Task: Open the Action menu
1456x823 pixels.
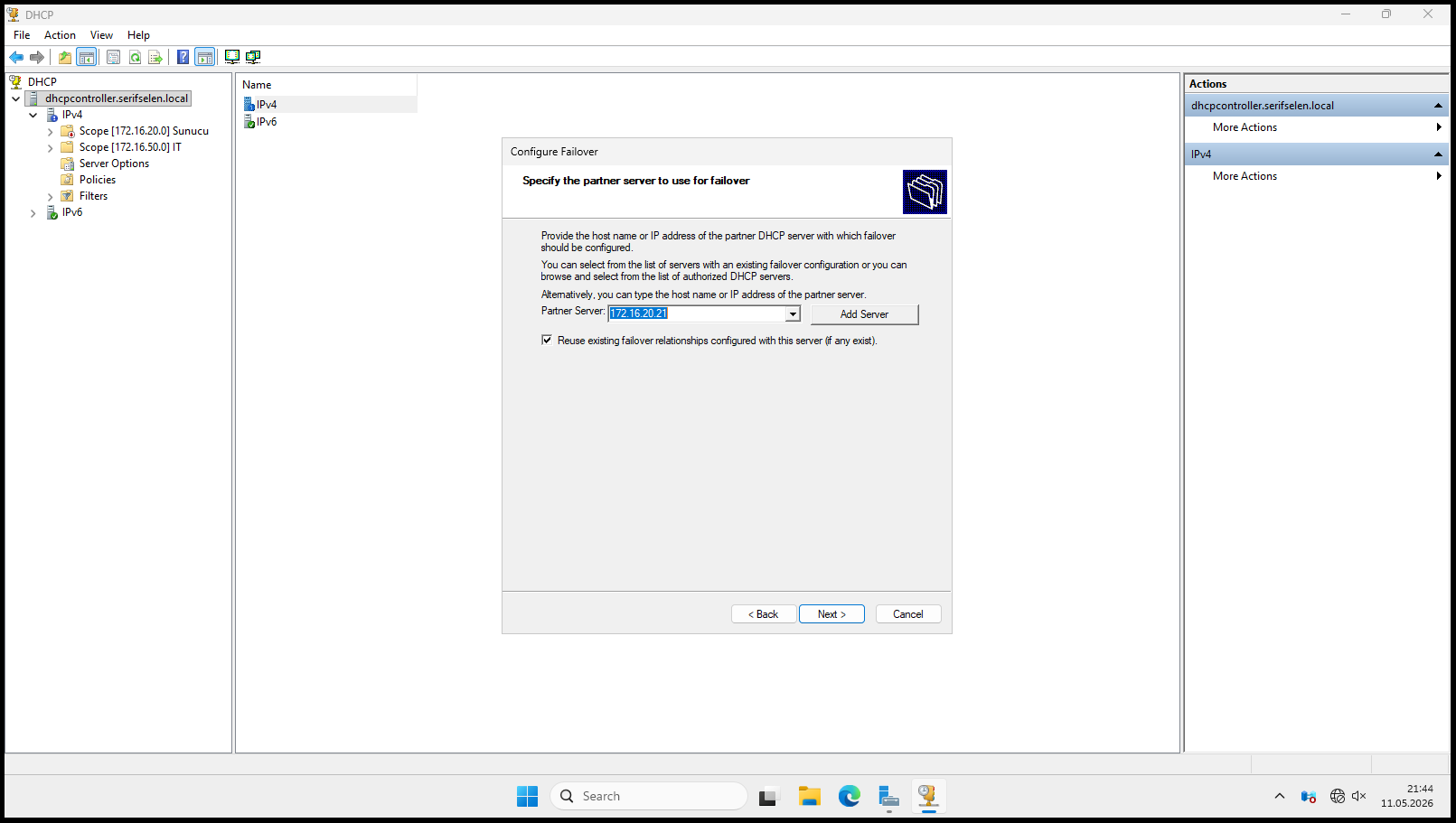Action: point(60,35)
